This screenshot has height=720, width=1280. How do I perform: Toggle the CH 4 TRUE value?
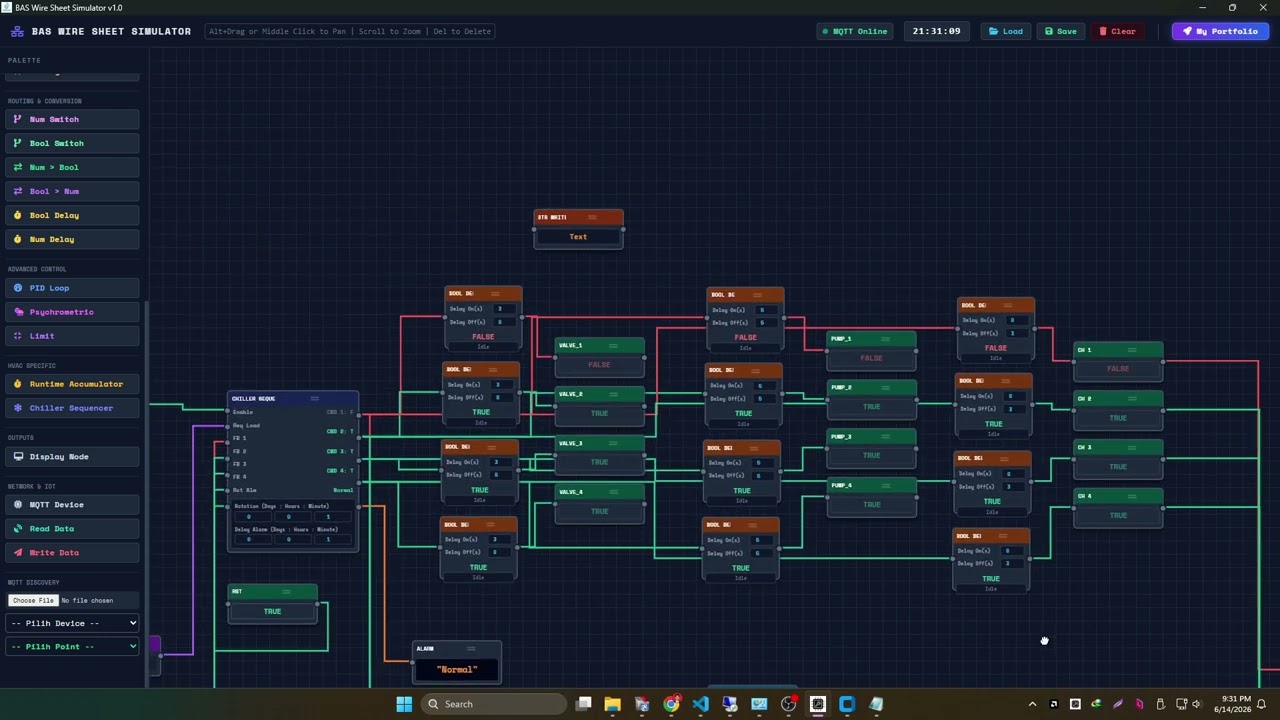pyautogui.click(x=1118, y=516)
